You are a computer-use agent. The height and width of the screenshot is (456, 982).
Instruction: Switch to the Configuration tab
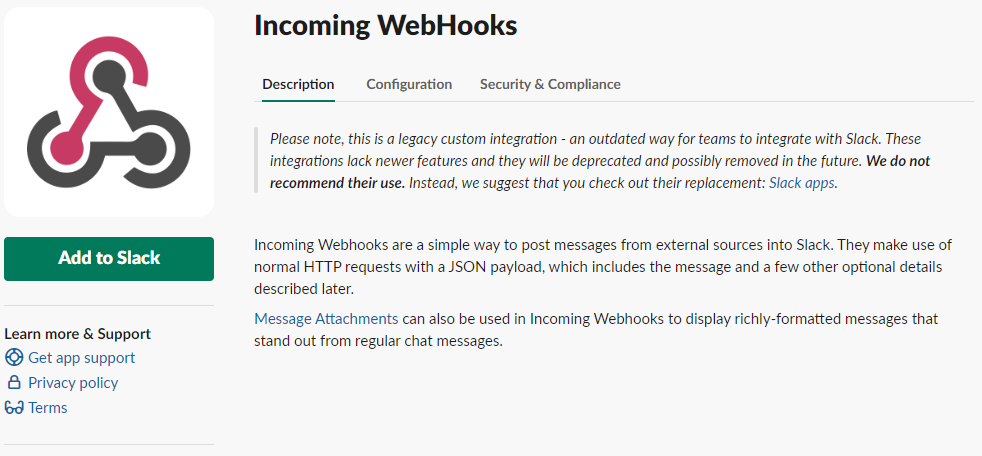pyautogui.click(x=409, y=84)
